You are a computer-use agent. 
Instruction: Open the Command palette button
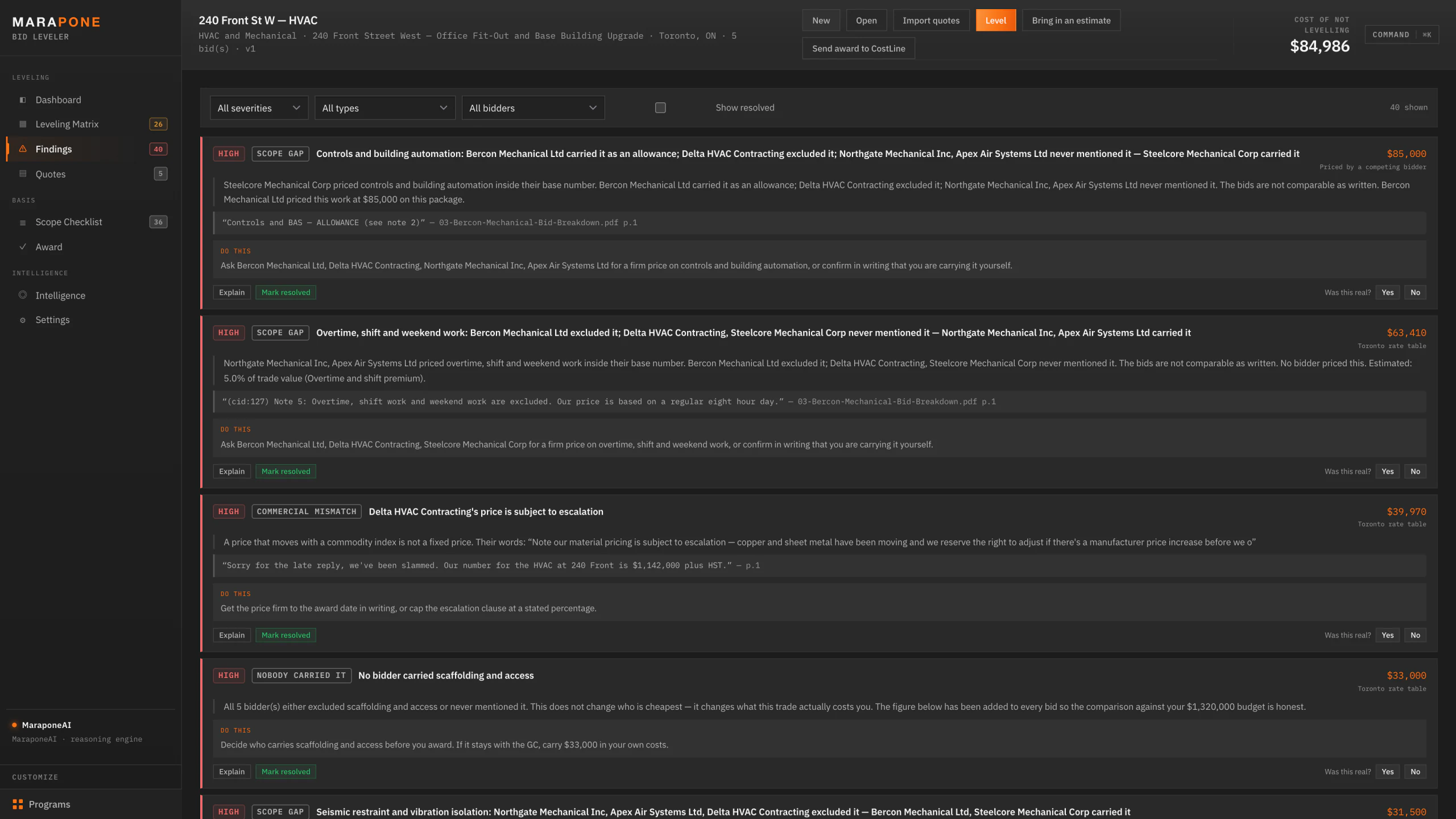(x=1401, y=35)
